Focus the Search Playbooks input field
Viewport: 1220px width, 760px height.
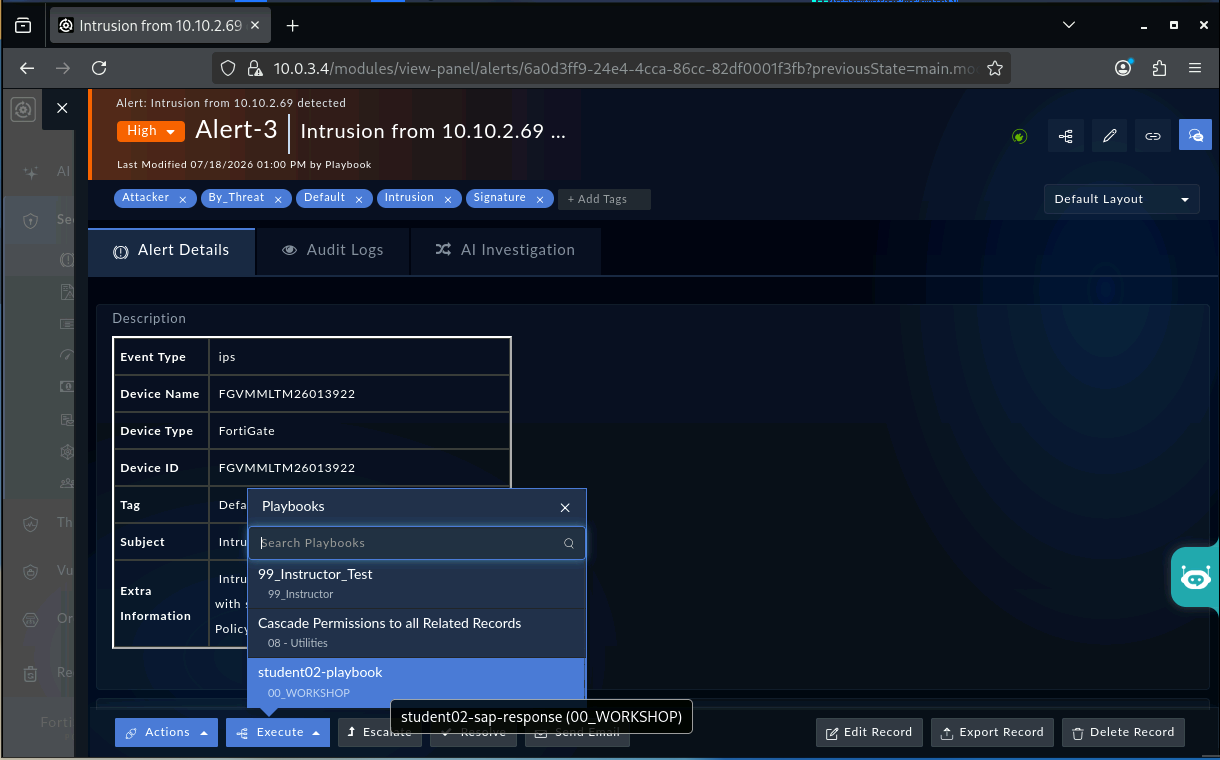pyautogui.click(x=408, y=543)
